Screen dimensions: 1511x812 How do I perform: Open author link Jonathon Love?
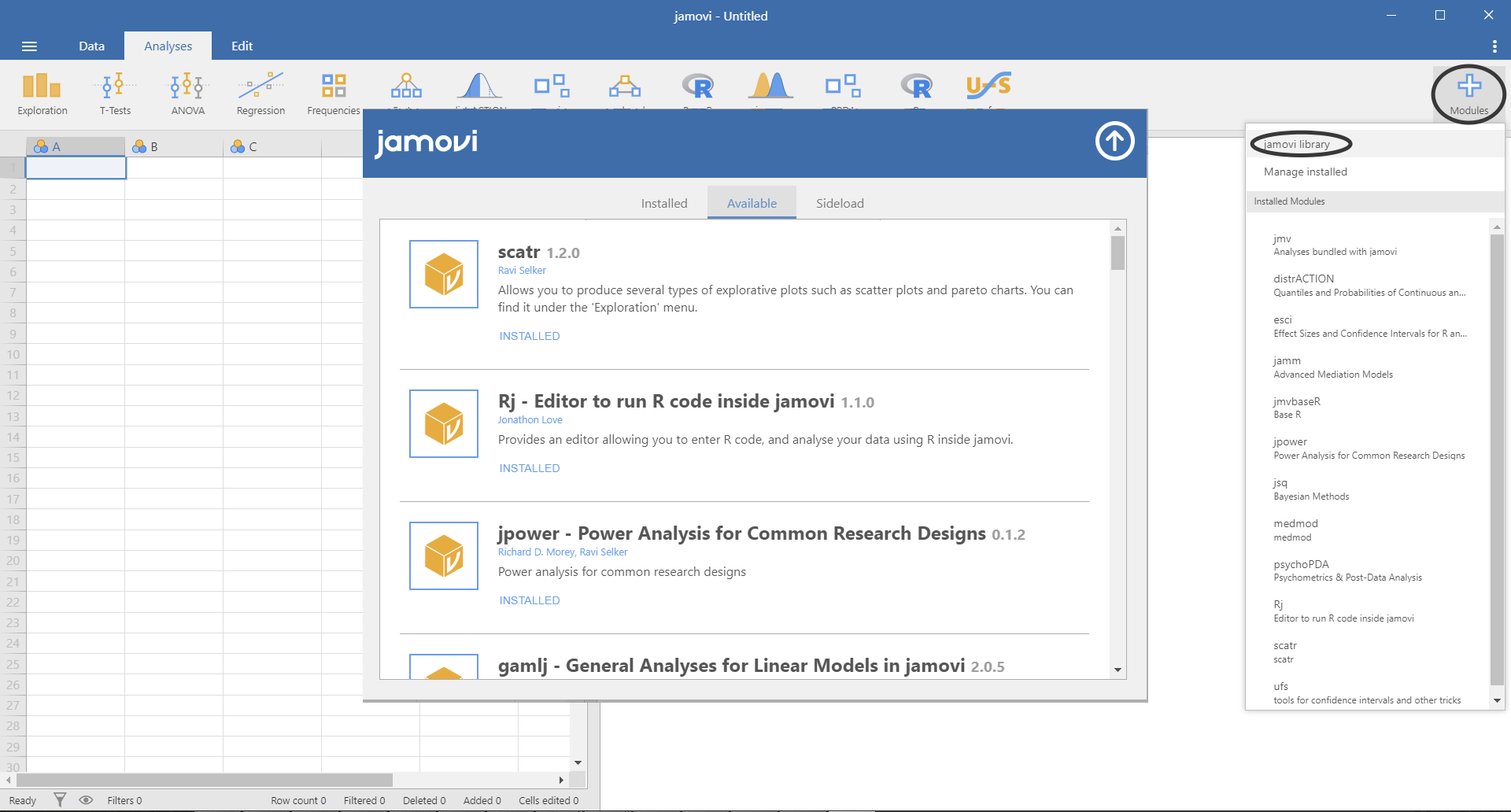530,420
